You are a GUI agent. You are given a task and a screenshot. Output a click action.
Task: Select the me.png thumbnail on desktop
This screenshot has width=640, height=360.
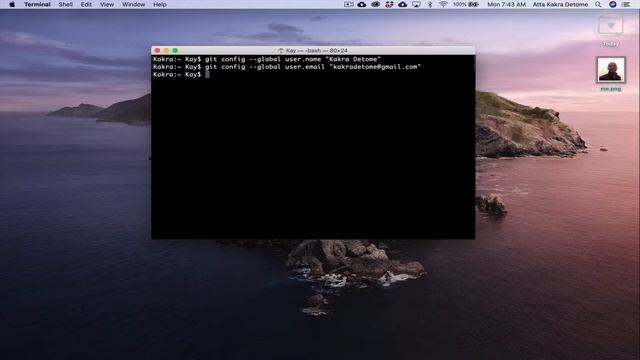pyautogui.click(x=611, y=70)
